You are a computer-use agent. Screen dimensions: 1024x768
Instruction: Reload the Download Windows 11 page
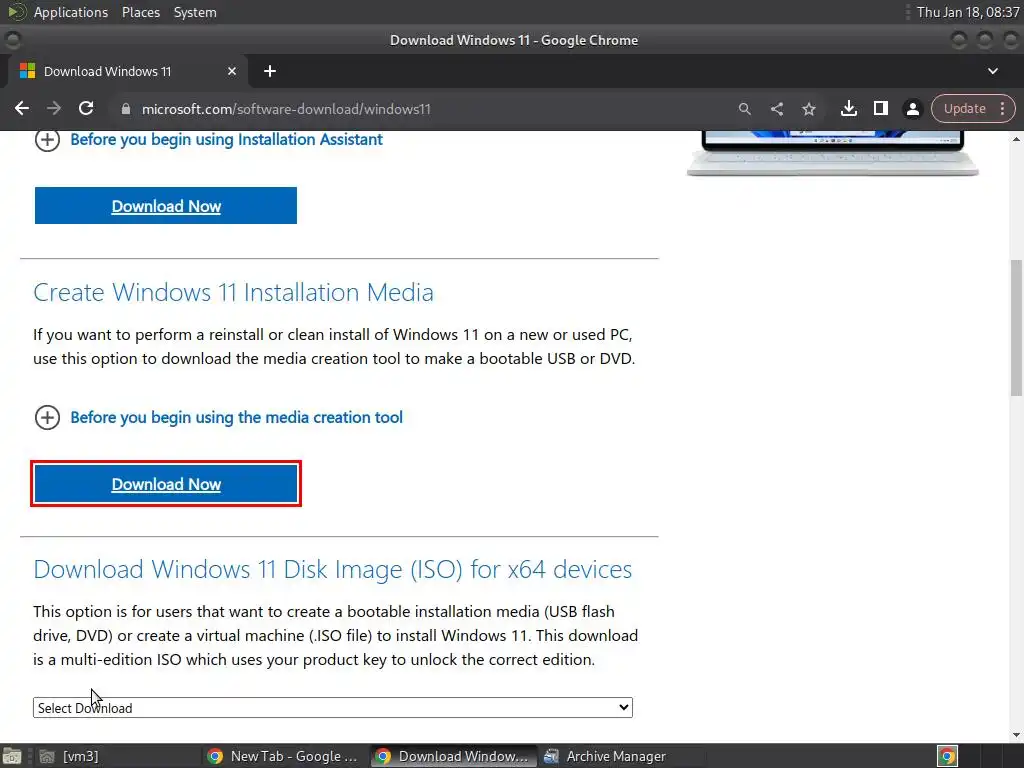click(x=86, y=108)
